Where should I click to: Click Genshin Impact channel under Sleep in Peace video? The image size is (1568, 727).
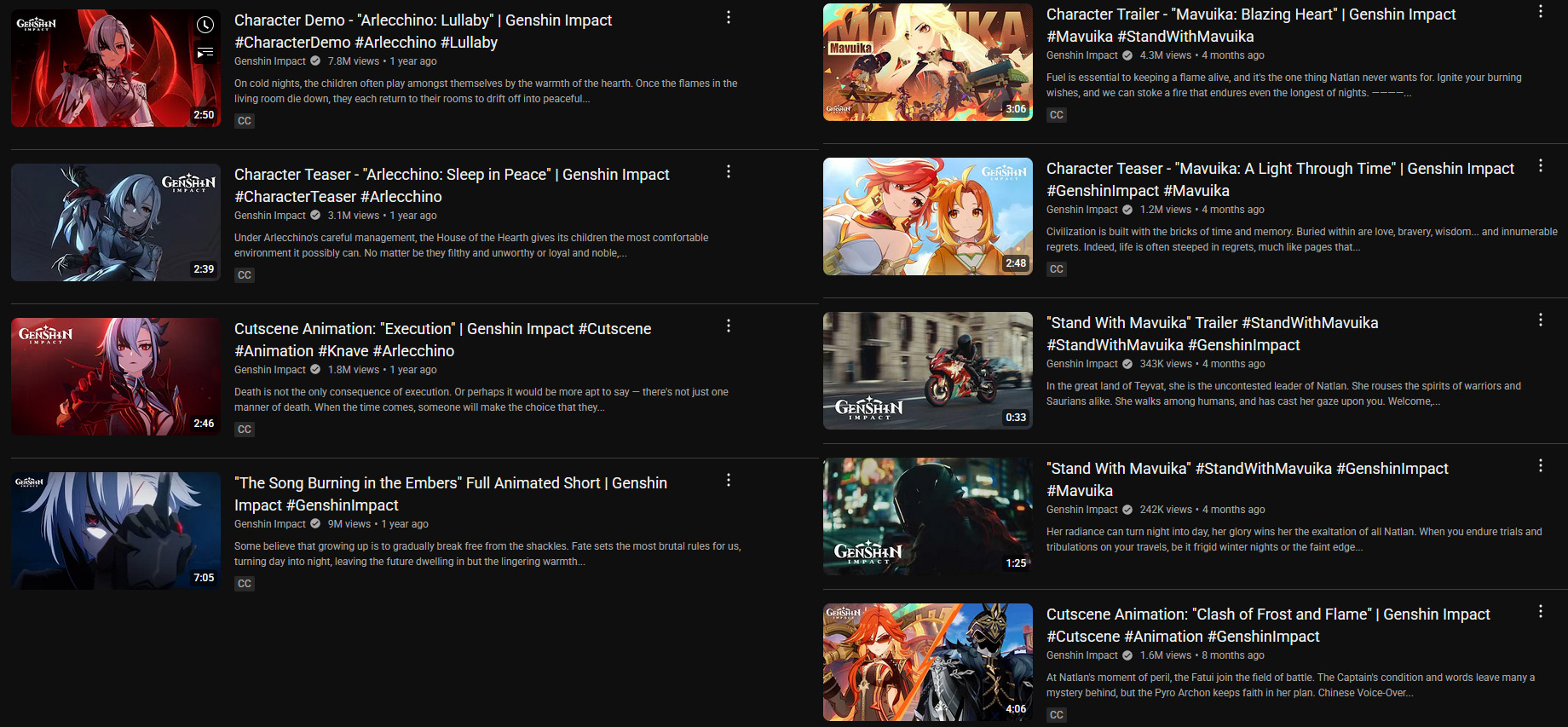270,216
